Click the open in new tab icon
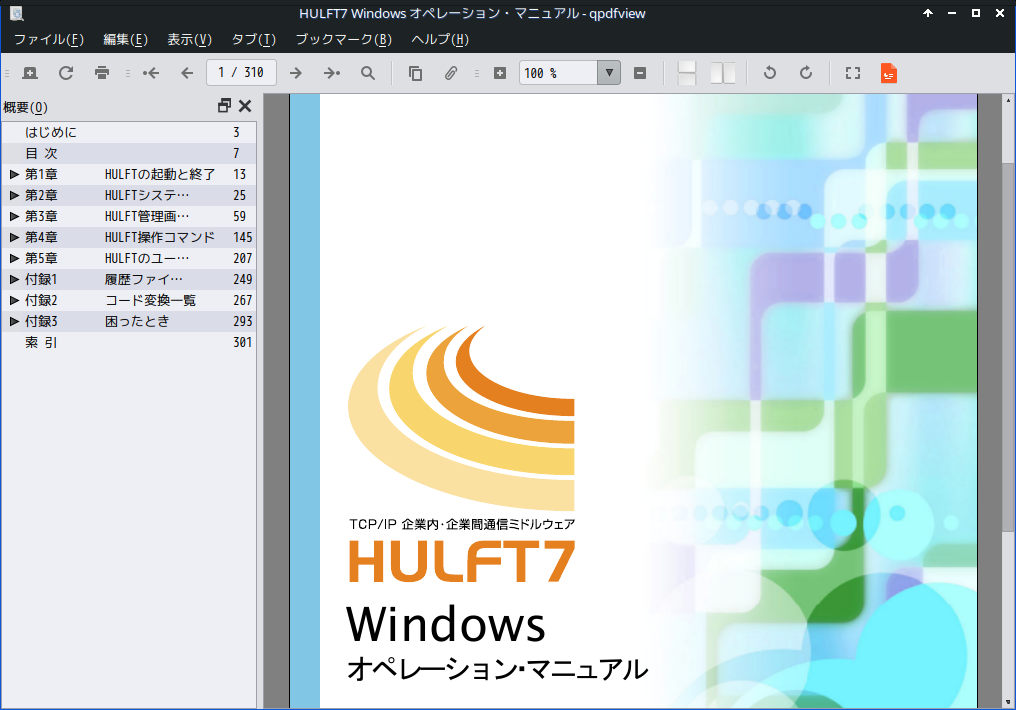Image resolution: width=1016 pixels, height=710 pixels. pos(30,73)
